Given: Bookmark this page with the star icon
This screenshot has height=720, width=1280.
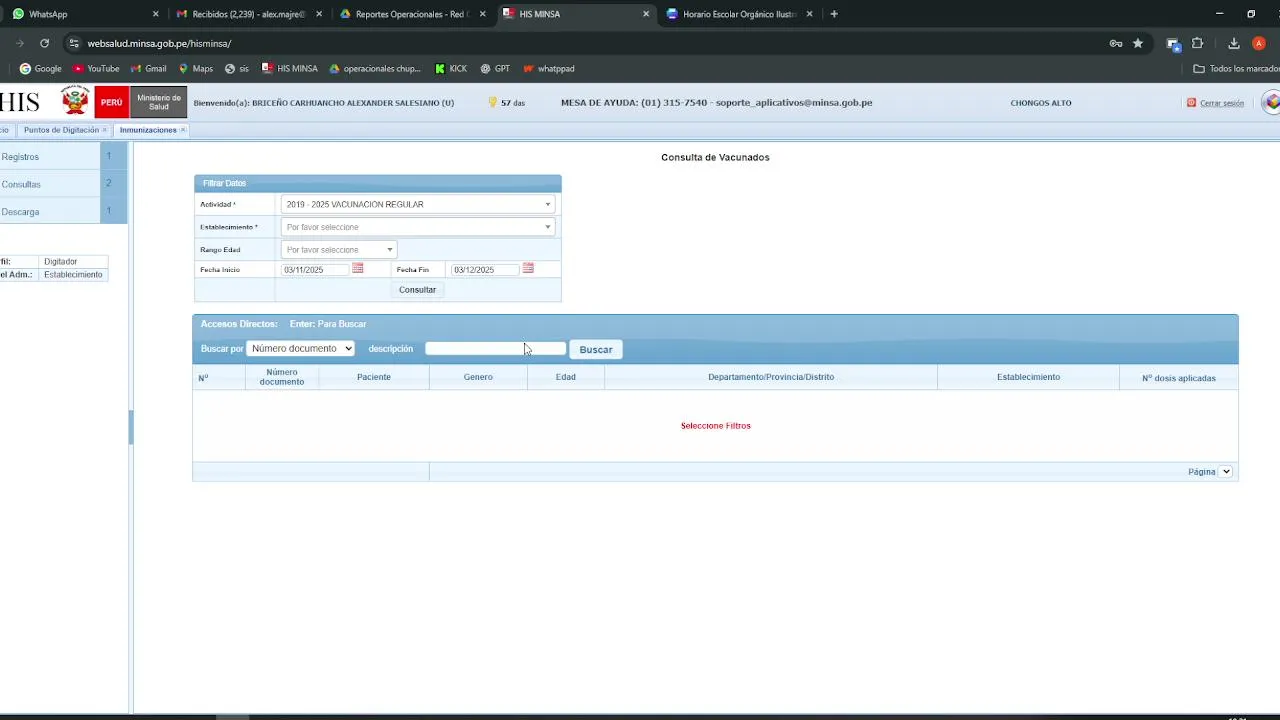Looking at the screenshot, I should pyautogui.click(x=1138, y=43).
